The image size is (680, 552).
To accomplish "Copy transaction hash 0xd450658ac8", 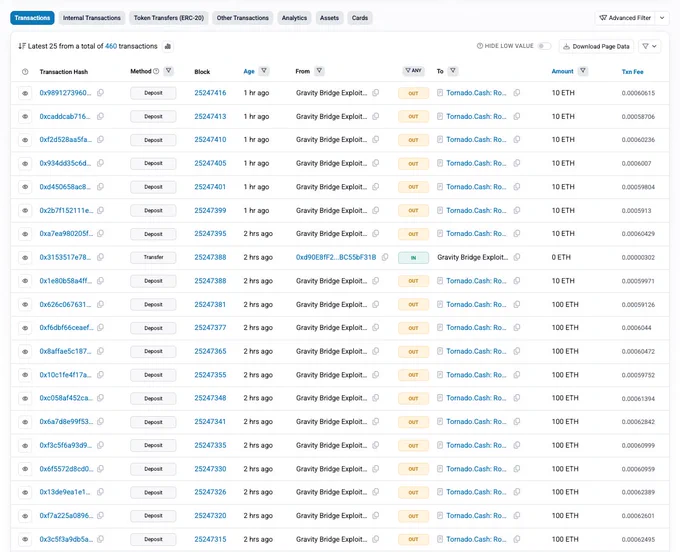I will 101,187.
